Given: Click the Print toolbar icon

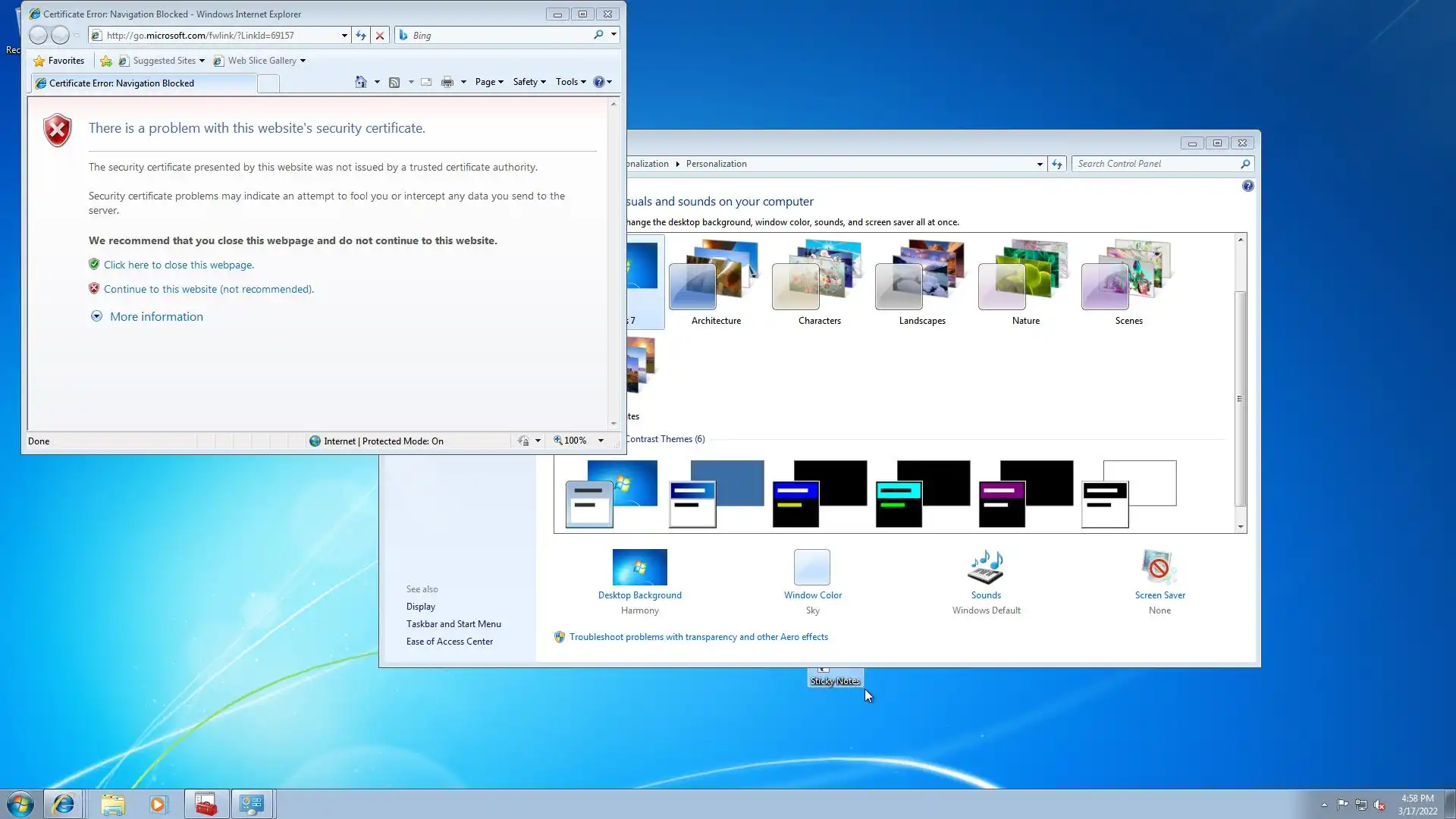Looking at the screenshot, I should click(447, 82).
